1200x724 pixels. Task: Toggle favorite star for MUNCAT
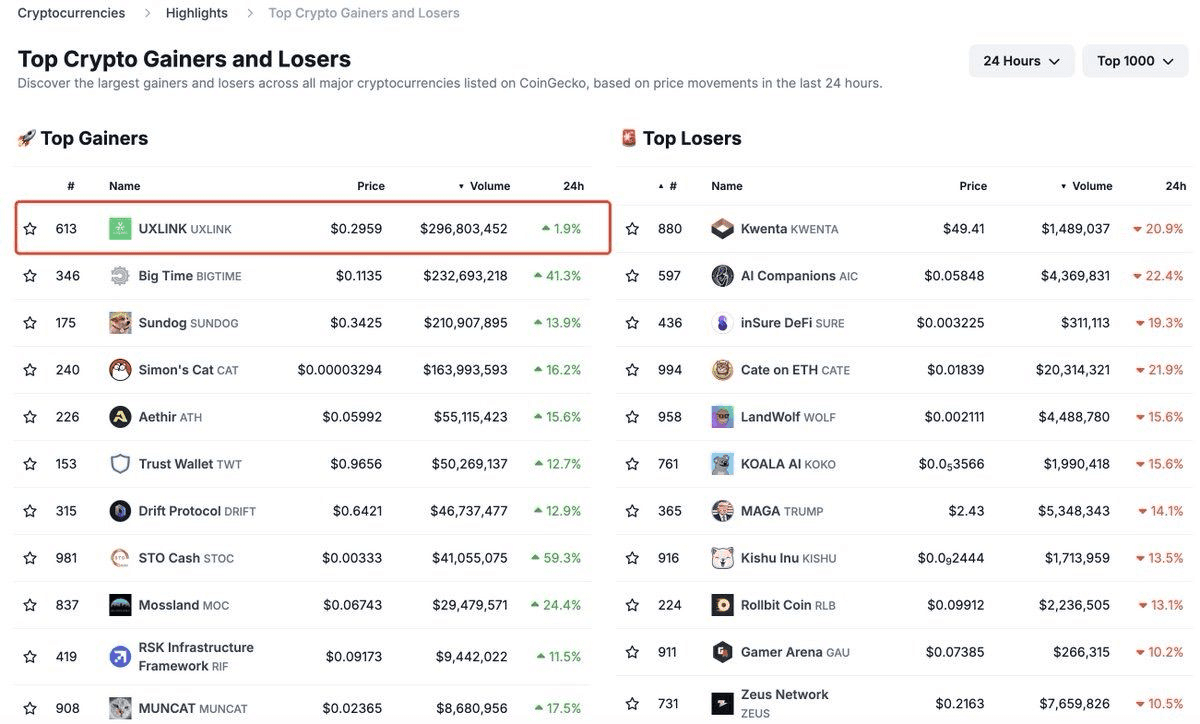[x=30, y=708]
